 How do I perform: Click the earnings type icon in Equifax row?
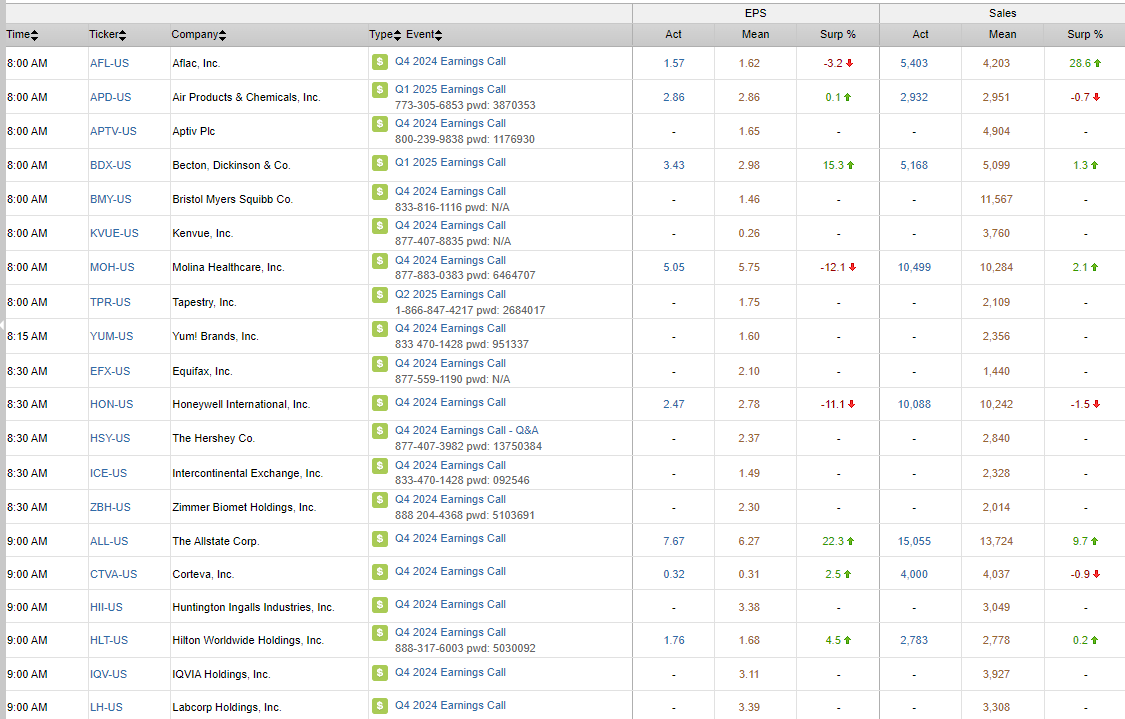click(x=380, y=364)
